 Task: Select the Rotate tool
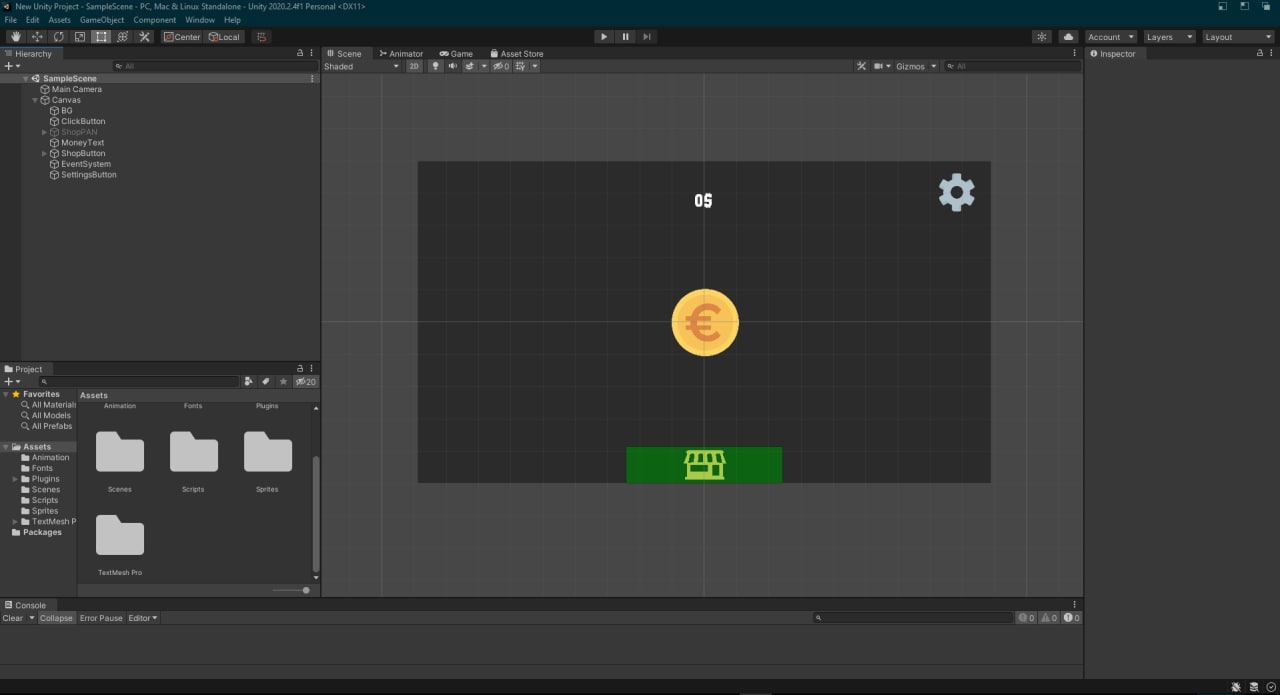(x=59, y=37)
